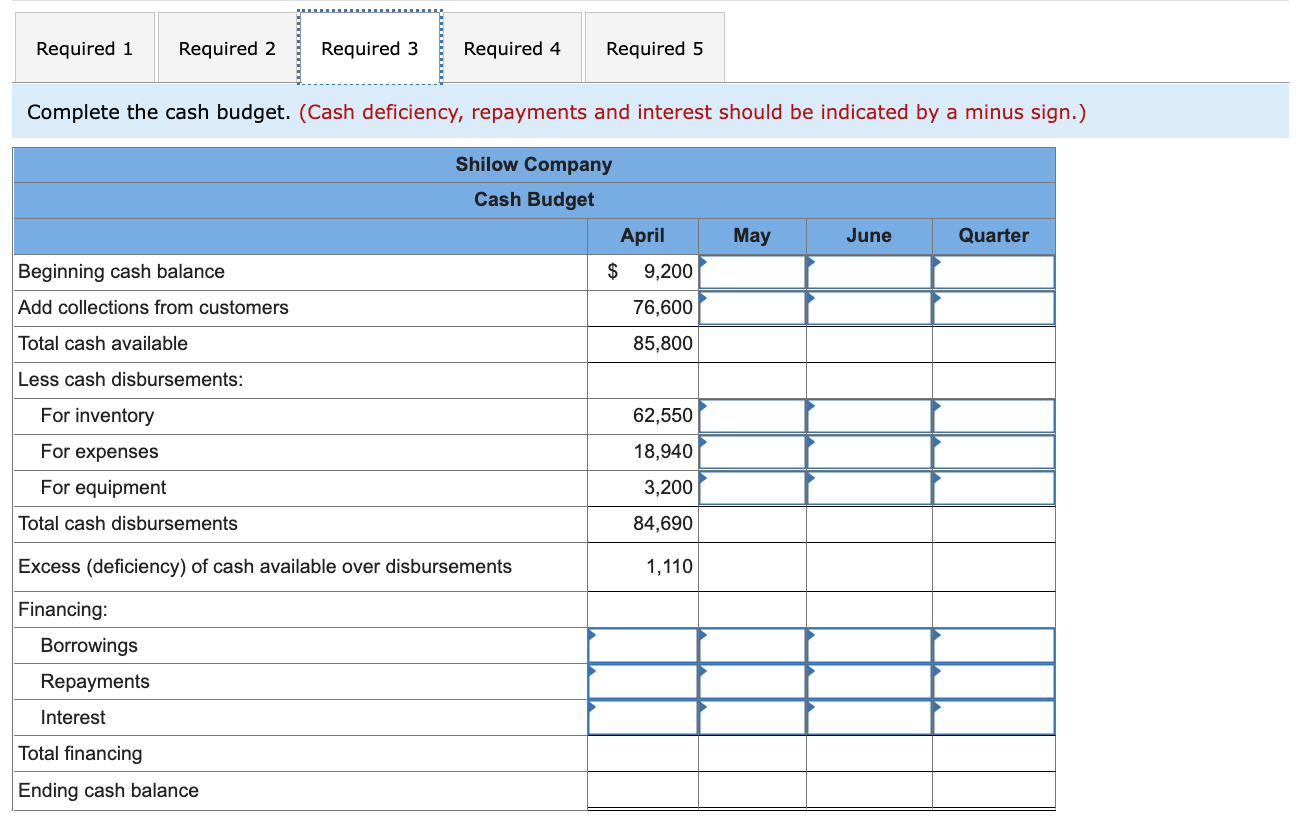Image resolution: width=1302 pixels, height=822 pixels.
Task: Click the Quarter equipment disbursement cell
Action: click(x=993, y=487)
